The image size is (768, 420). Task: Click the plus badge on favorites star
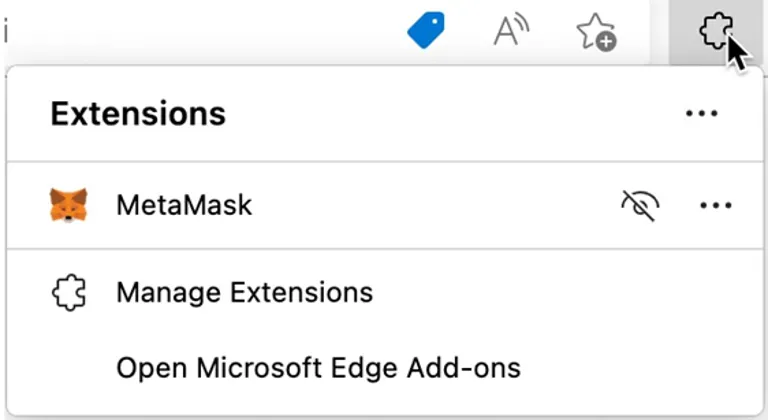pyautogui.click(x=607, y=42)
